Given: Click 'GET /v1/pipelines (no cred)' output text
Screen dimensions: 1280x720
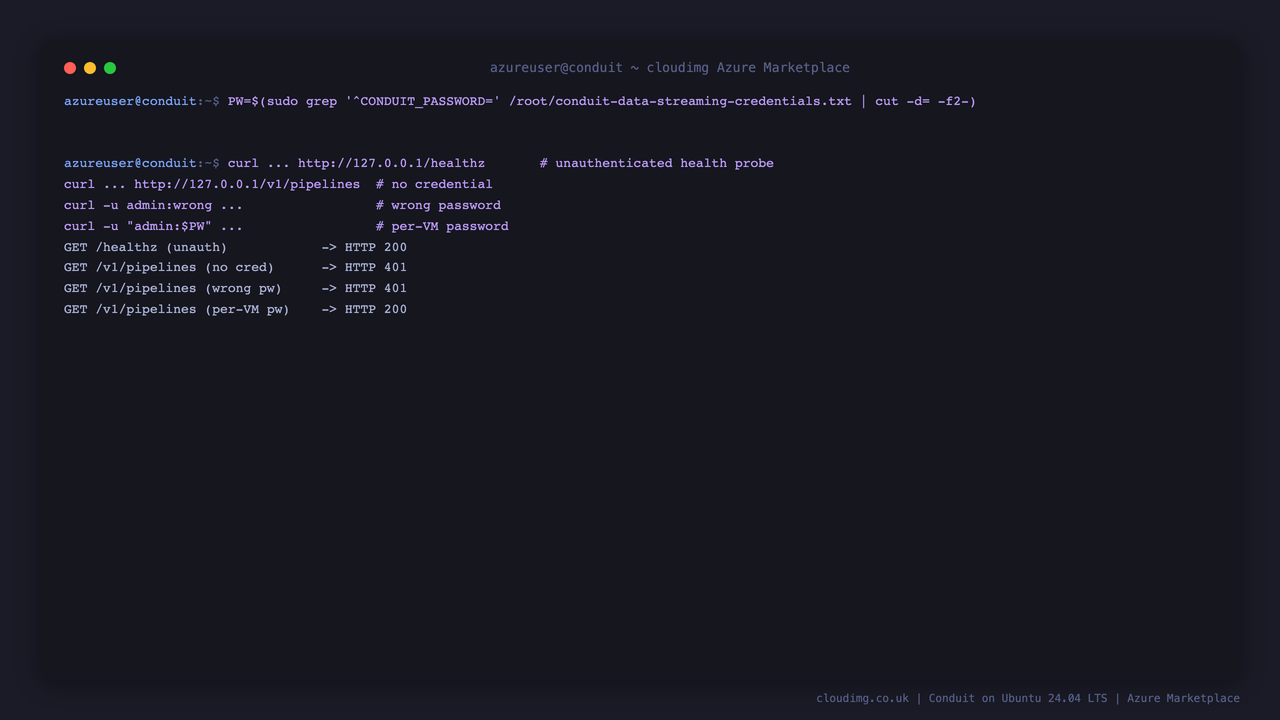Looking at the screenshot, I should click(169, 267).
